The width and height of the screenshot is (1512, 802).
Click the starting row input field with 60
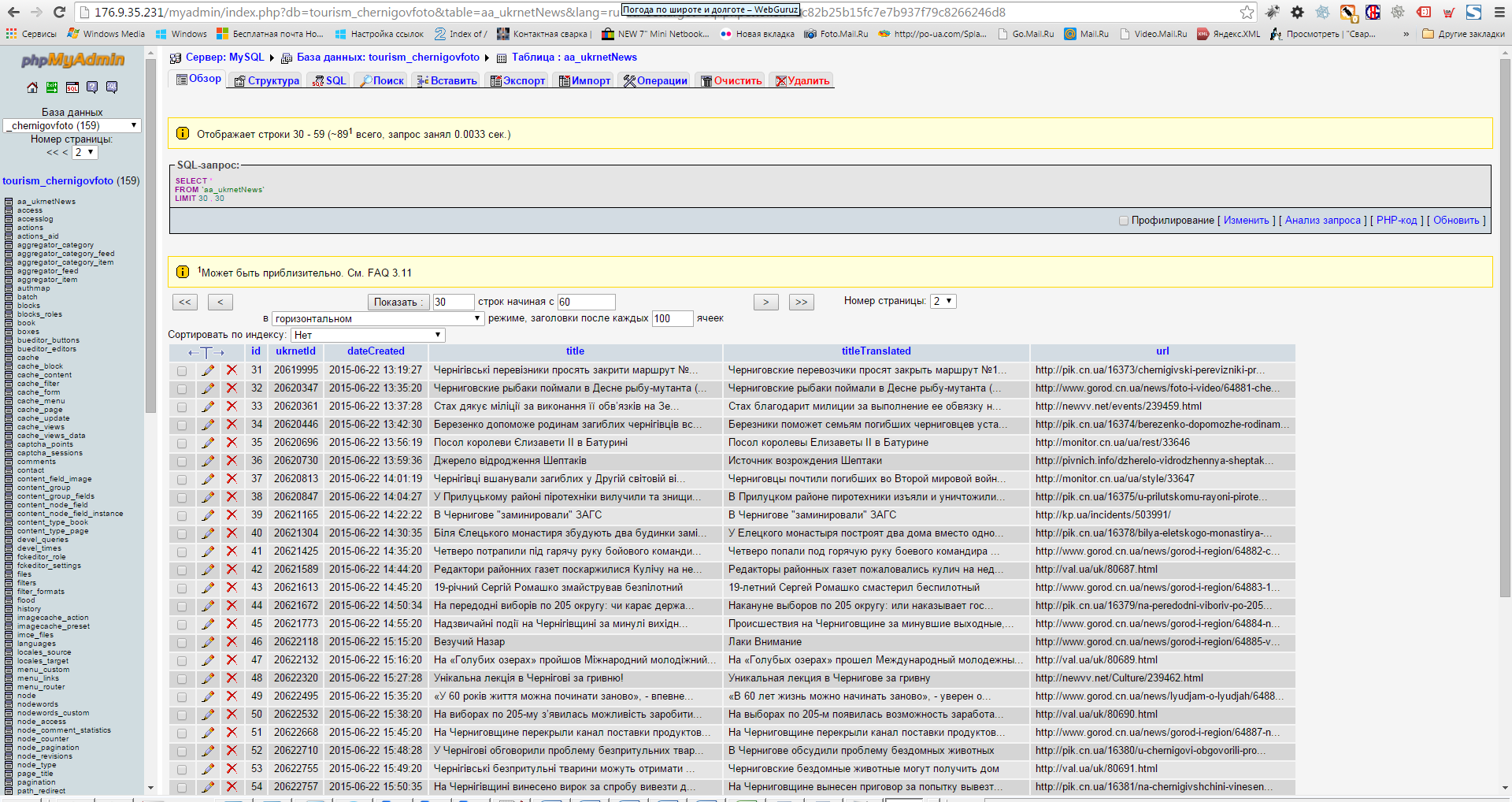coord(586,302)
